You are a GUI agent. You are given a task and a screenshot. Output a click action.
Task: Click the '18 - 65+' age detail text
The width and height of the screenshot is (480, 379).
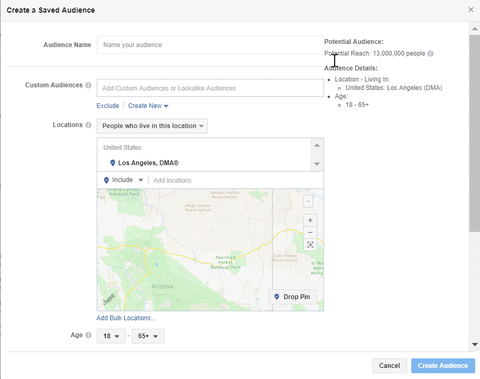(357, 105)
